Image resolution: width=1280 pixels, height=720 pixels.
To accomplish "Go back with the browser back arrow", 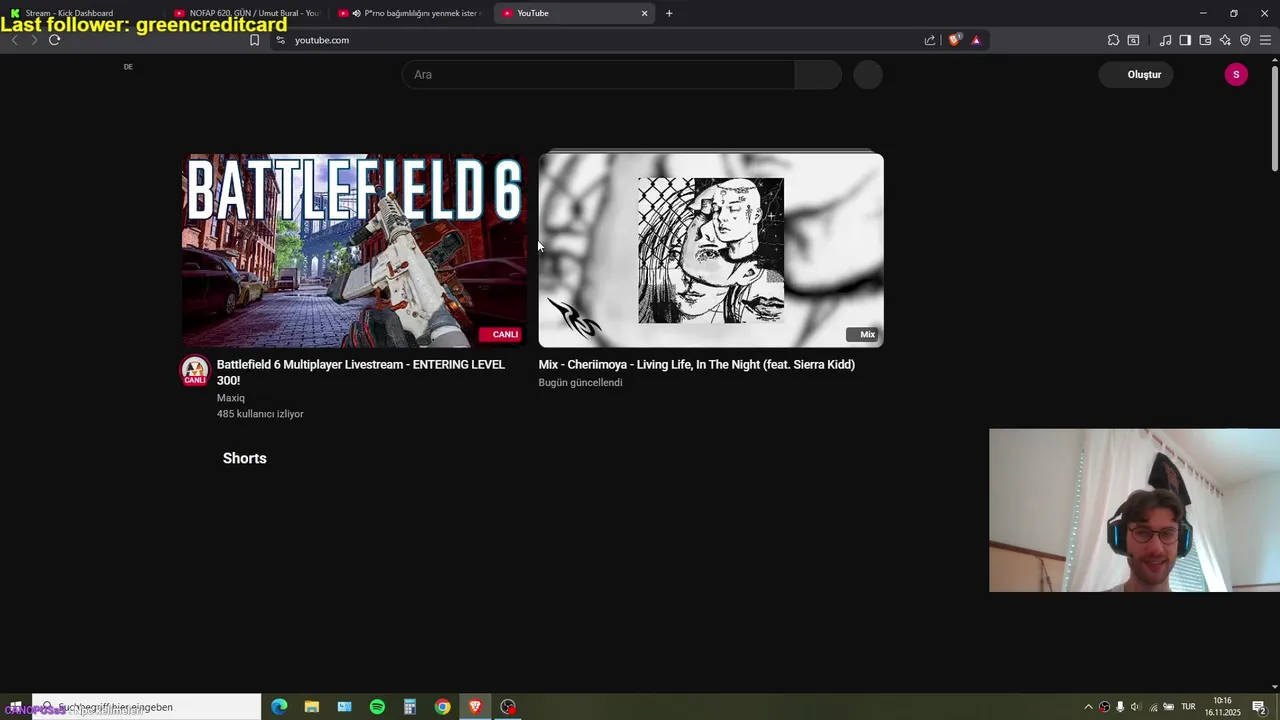I will pyautogui.click(x=14, y=40).
